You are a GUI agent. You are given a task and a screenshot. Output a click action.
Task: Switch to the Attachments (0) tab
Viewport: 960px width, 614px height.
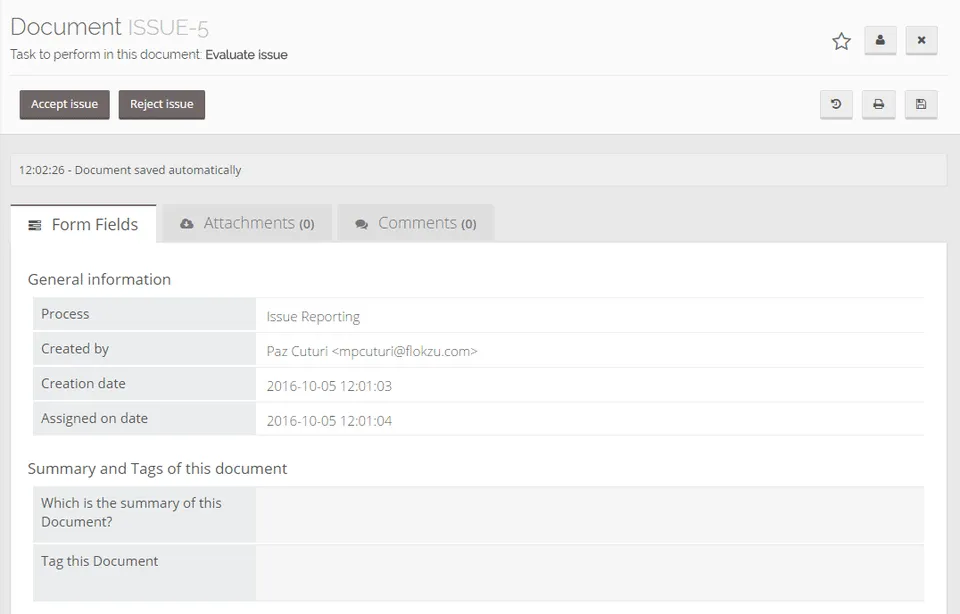(x=247, y=223)
